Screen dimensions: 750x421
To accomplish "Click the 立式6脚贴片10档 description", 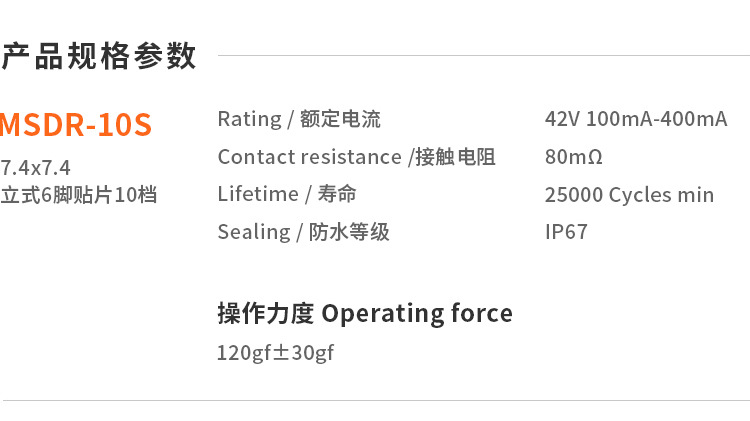I will coord(79,194).
